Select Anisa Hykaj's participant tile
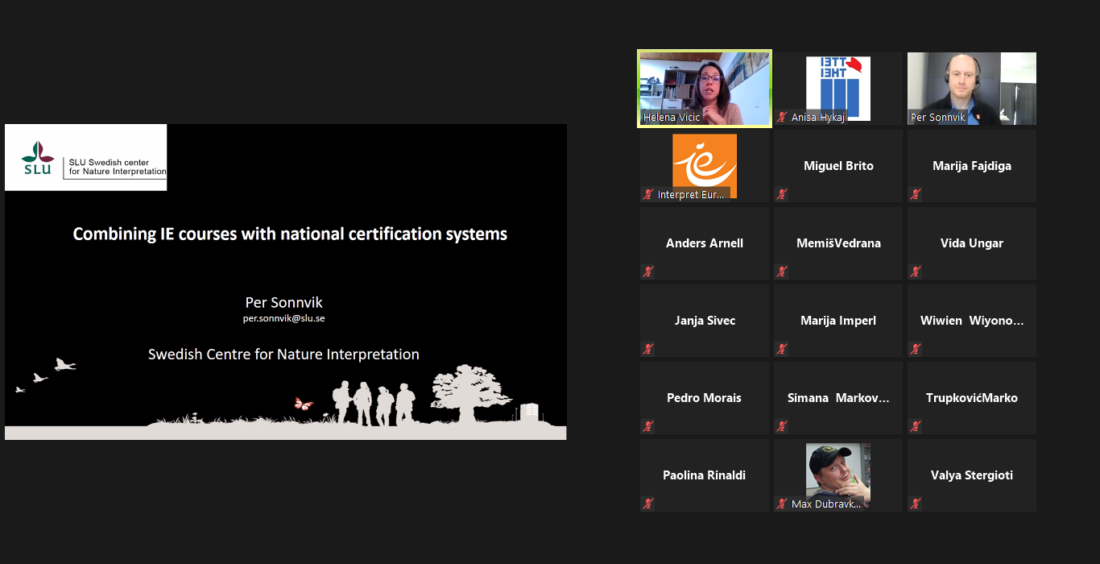The width and height of the screenshot is (1100, 564). [838, 88]
